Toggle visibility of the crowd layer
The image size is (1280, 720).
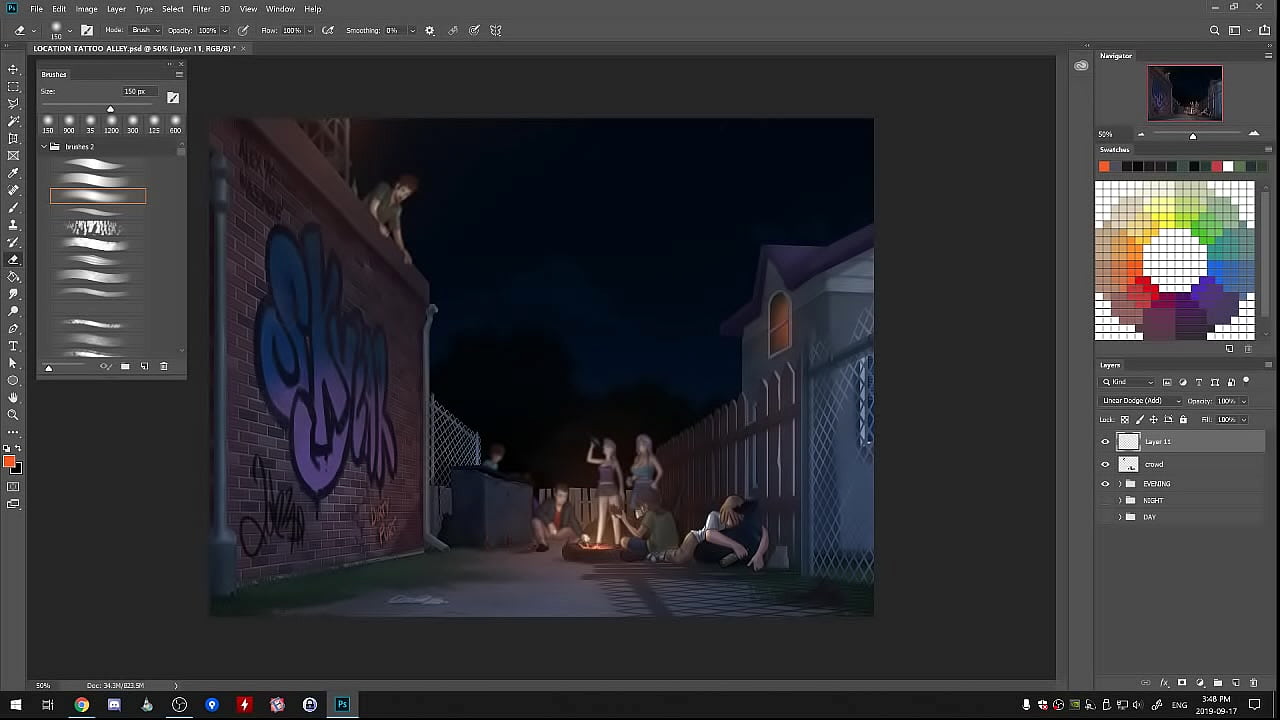1105,464
